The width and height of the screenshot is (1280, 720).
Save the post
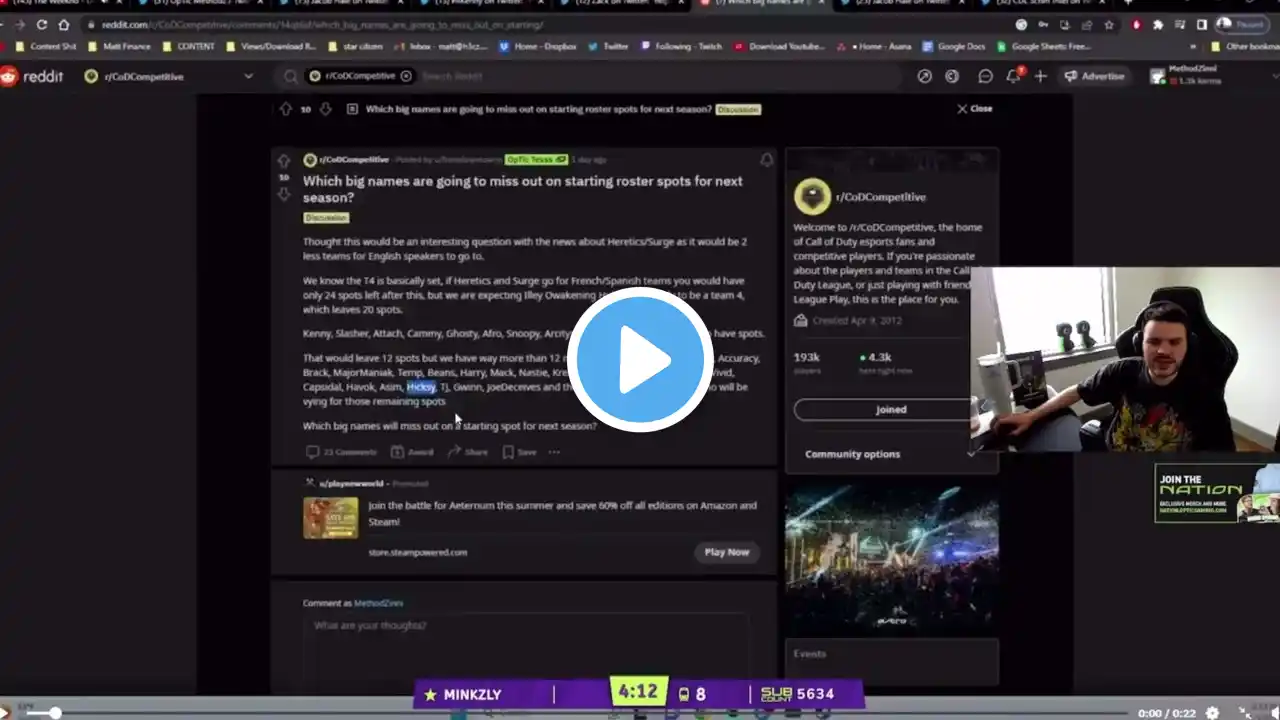[x=519, y=452]
